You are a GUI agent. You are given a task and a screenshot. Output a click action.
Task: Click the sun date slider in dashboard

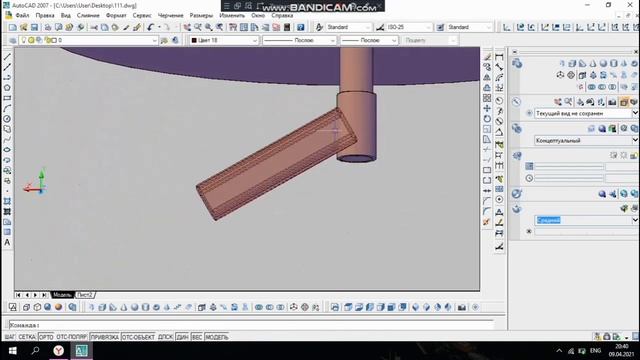point(569,167)
